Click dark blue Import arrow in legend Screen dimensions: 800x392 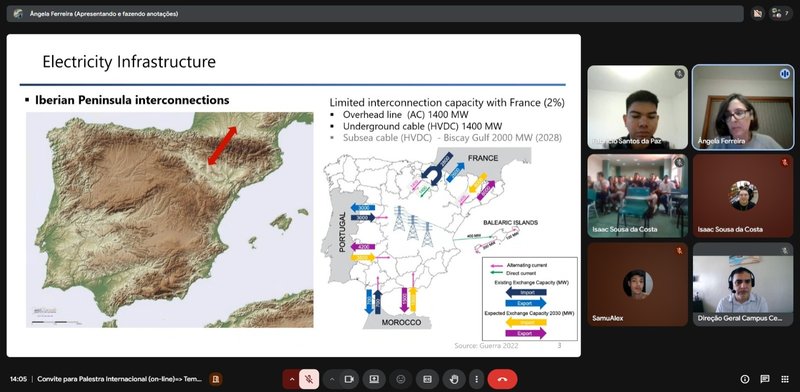[526, 292]
